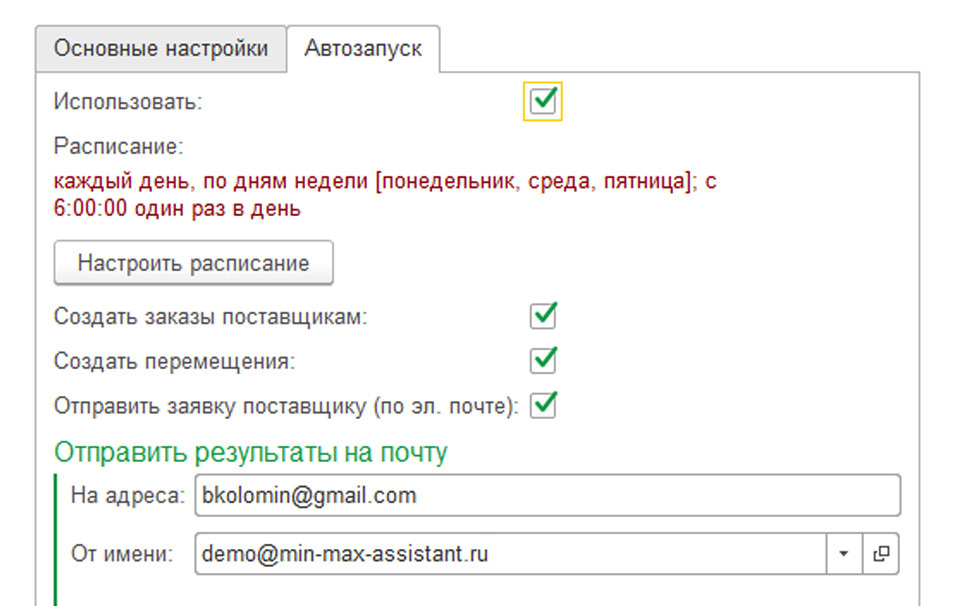The width and height of the screenshot is (956, 606).
Task: Re-enable autostart with Использовать toggle
Action: 543,100
